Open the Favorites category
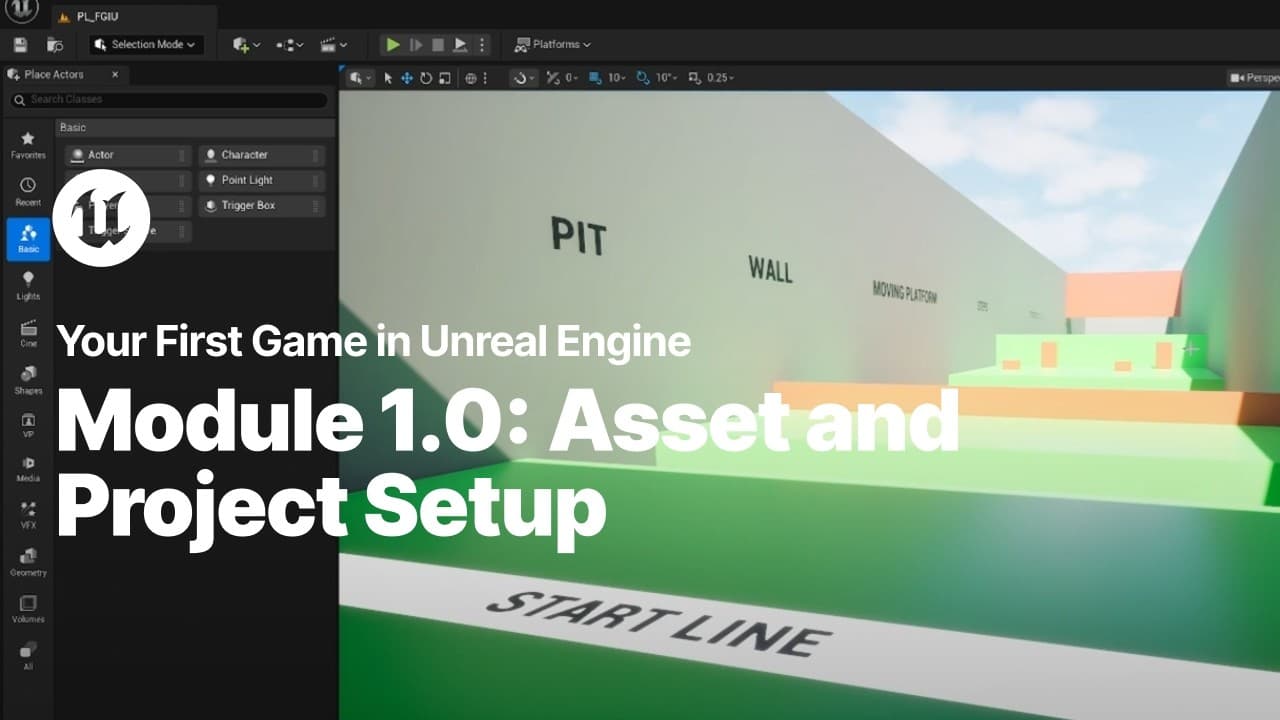 tap(28, 145)
